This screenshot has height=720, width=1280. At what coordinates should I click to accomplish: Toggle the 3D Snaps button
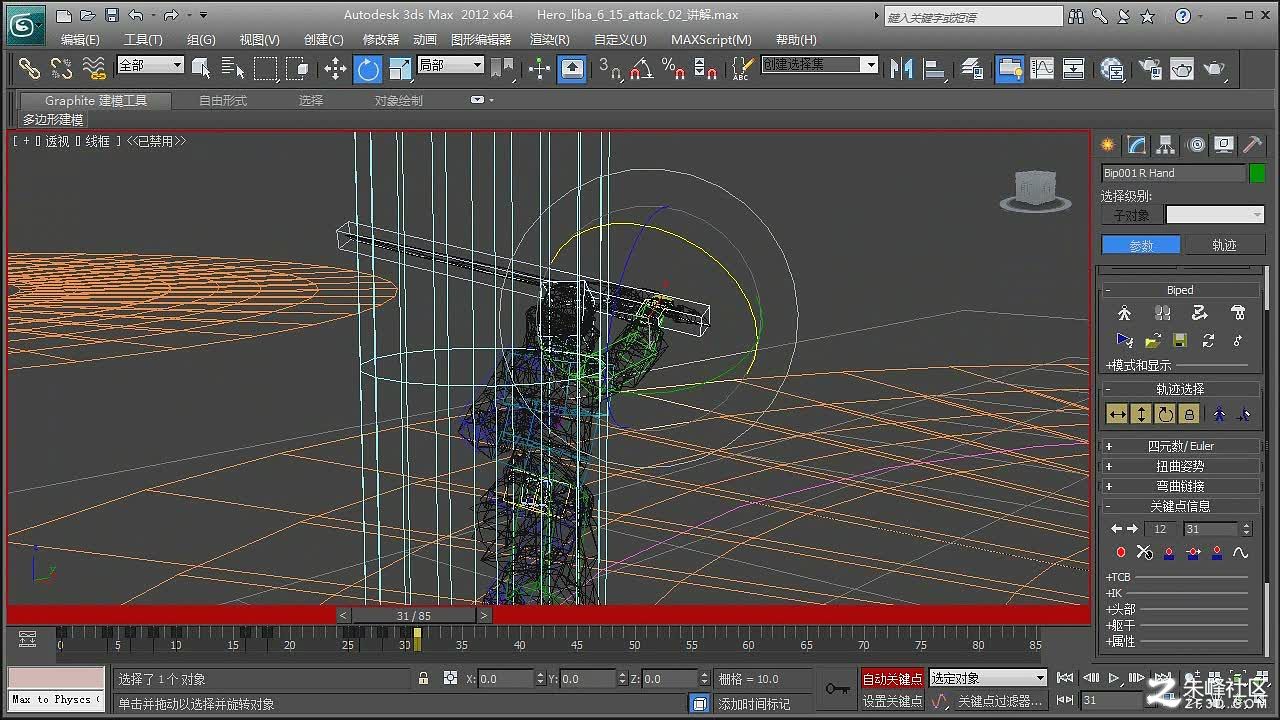click(x=609, y=68)
